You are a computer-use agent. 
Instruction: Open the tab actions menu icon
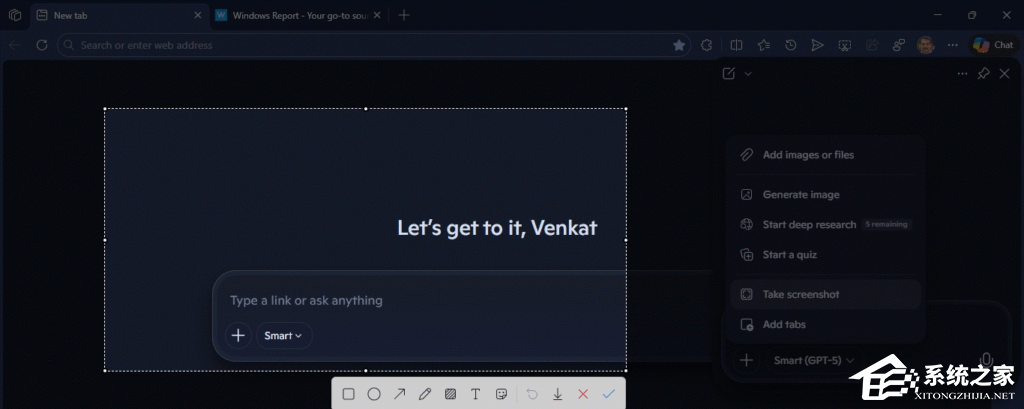pyautogui.click(x=15, y=15)
